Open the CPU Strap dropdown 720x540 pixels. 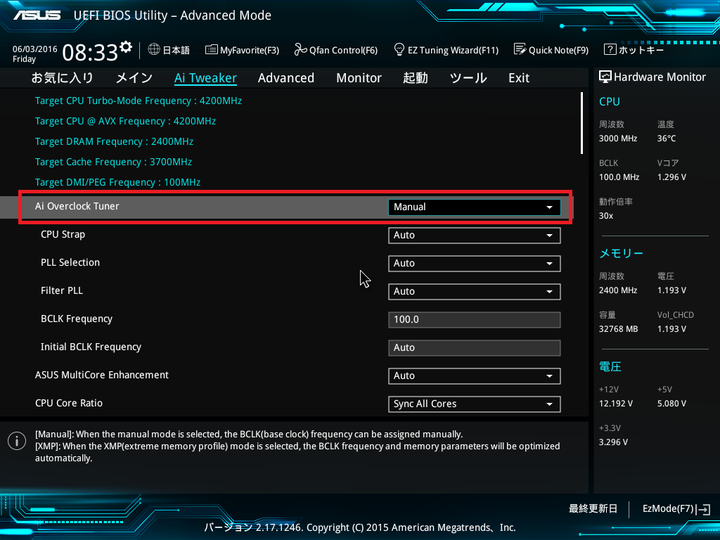pos(474,235)
